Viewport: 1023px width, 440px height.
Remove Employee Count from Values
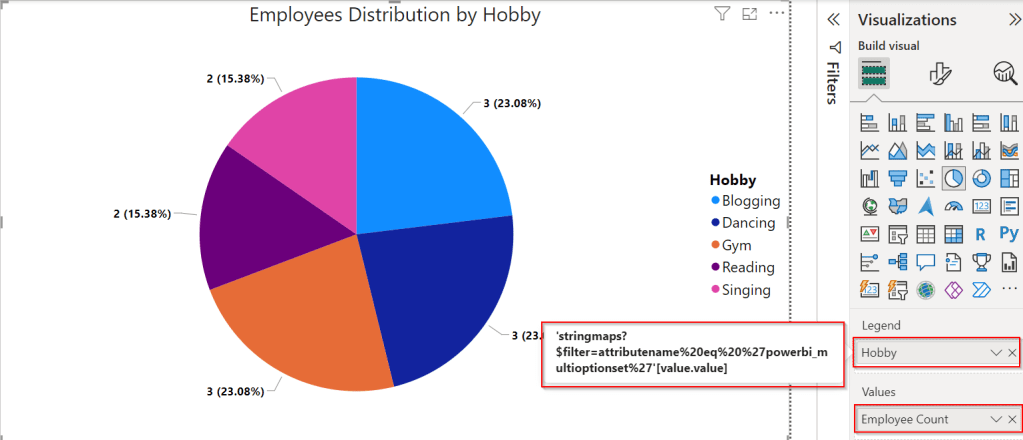[x=1012, y=420]
